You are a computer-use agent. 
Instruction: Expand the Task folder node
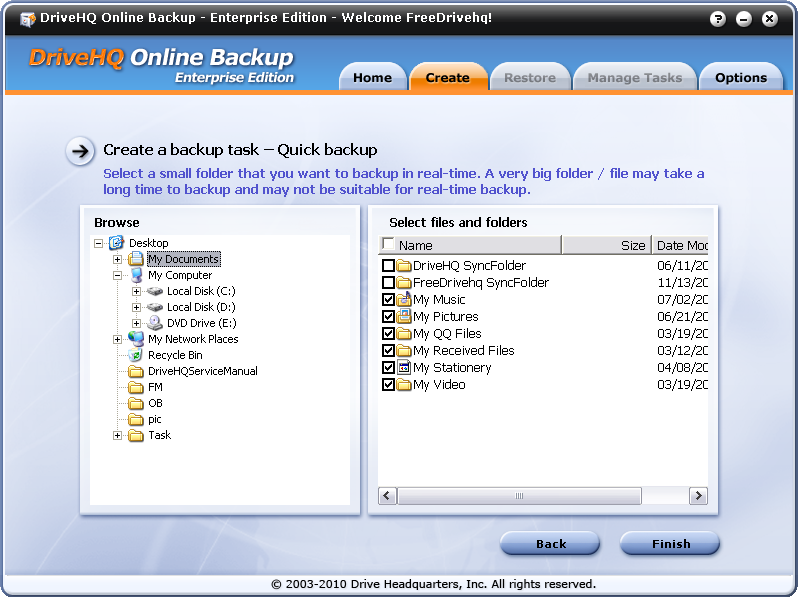click(118, 435)
